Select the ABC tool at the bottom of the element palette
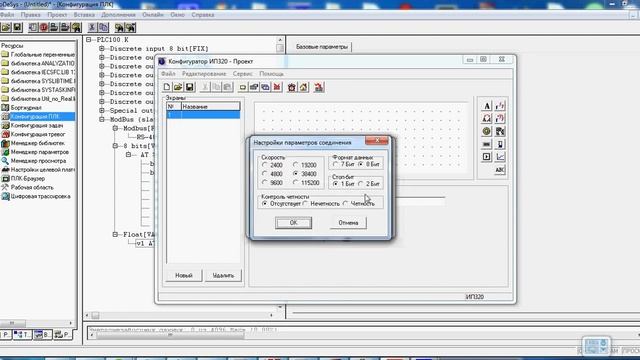Screen dimensions: 640x360 pyautogui.click(x=500, y=170)
